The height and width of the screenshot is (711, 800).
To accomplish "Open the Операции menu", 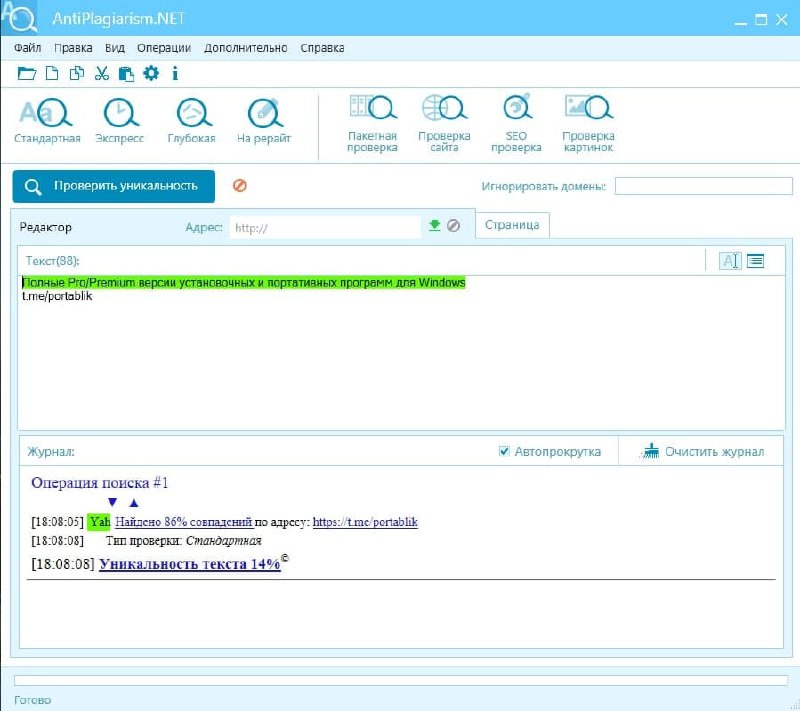I will pos(164,48).
